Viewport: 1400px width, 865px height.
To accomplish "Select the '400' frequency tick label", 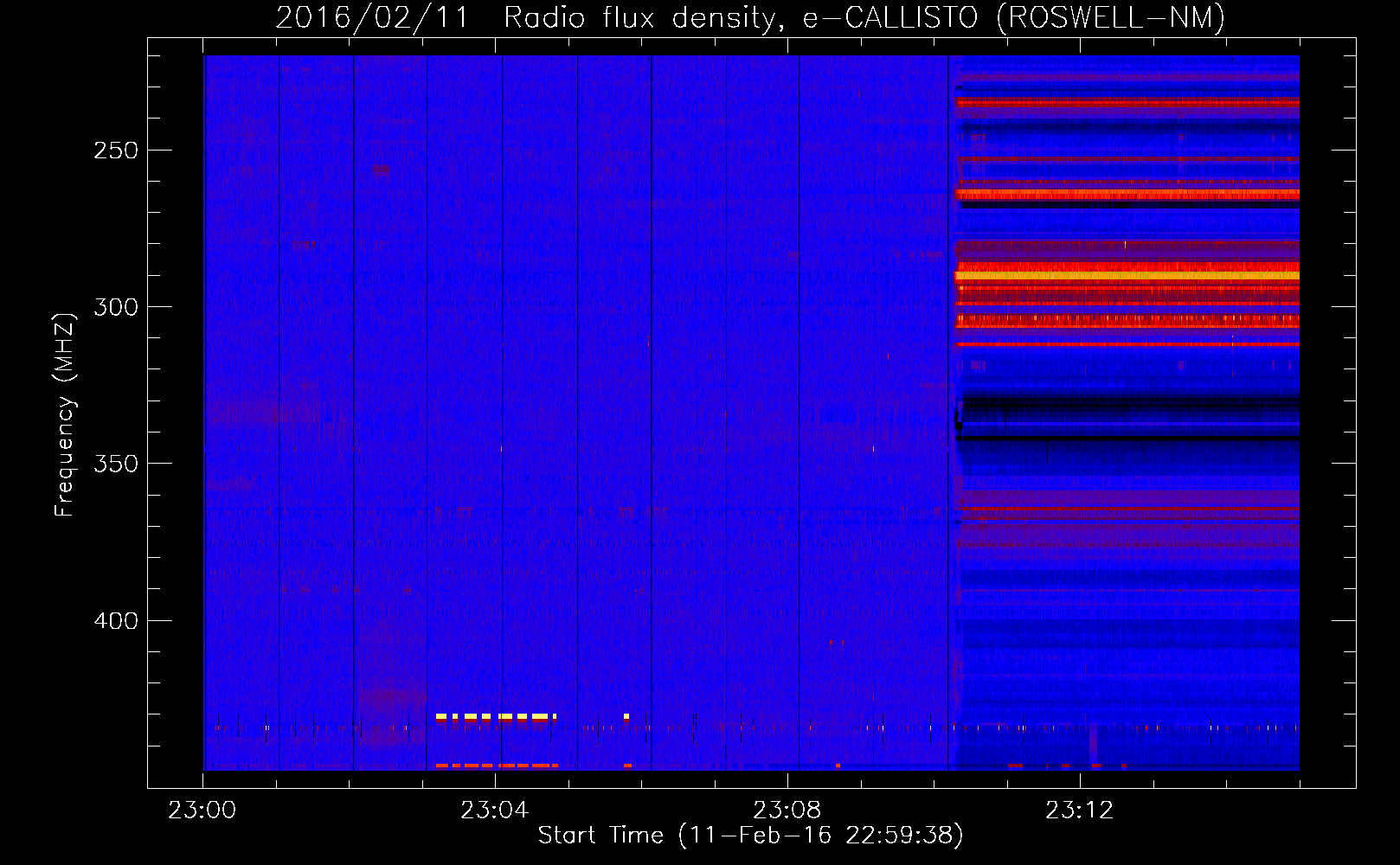I will [116, 621].
